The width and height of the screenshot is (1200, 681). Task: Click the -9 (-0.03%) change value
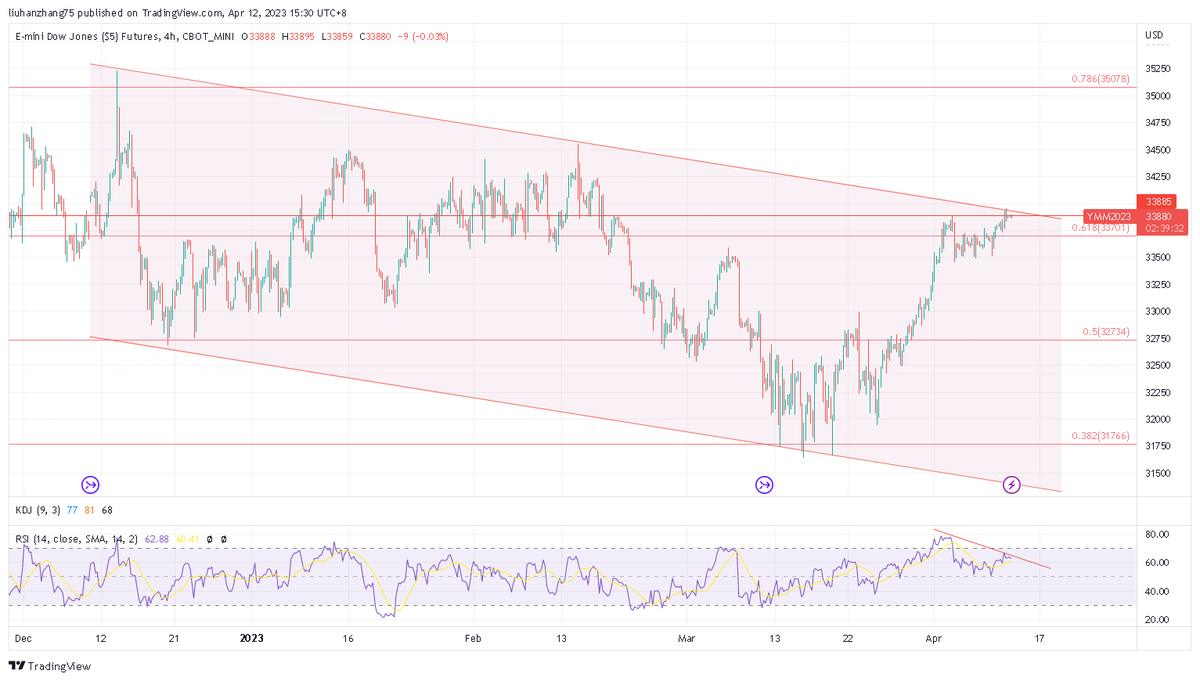[x=422, y=36]
